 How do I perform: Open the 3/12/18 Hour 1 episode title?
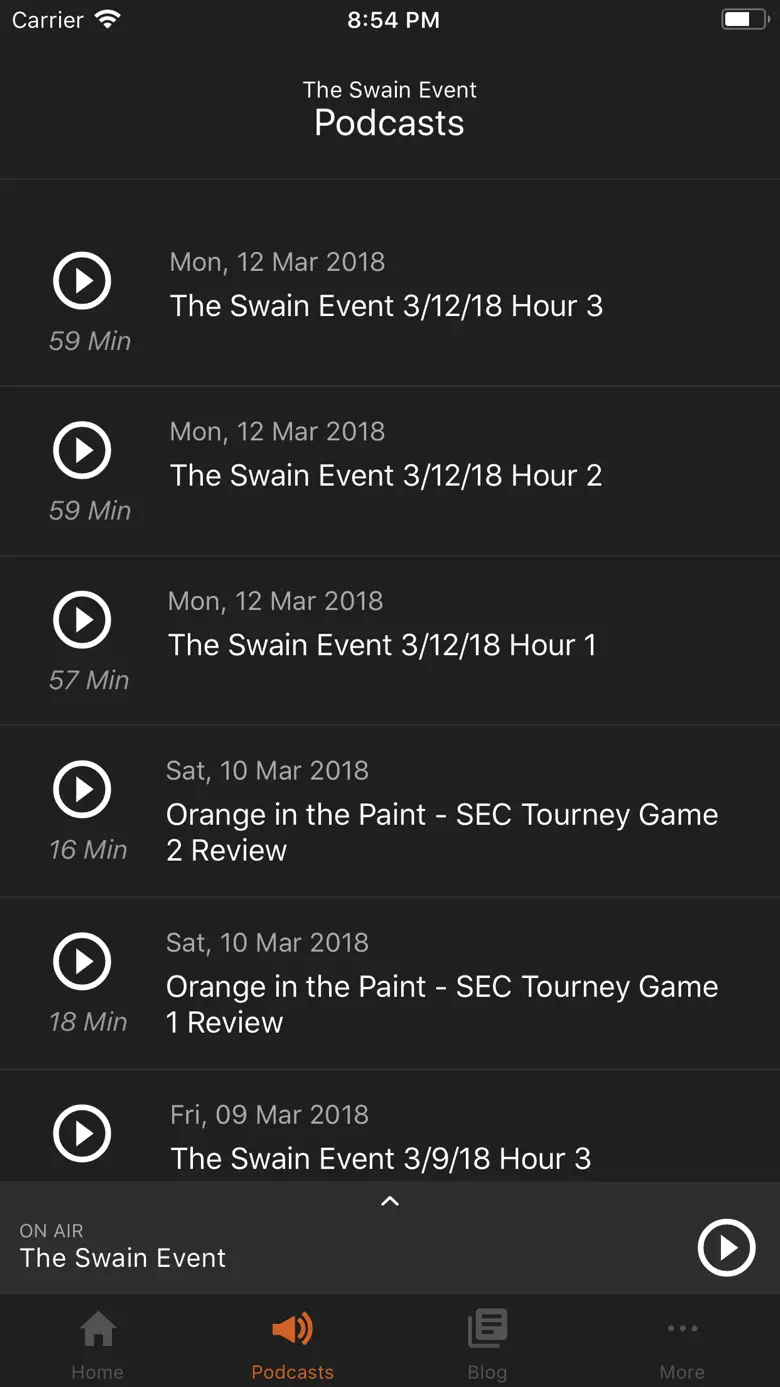(382, 645)
